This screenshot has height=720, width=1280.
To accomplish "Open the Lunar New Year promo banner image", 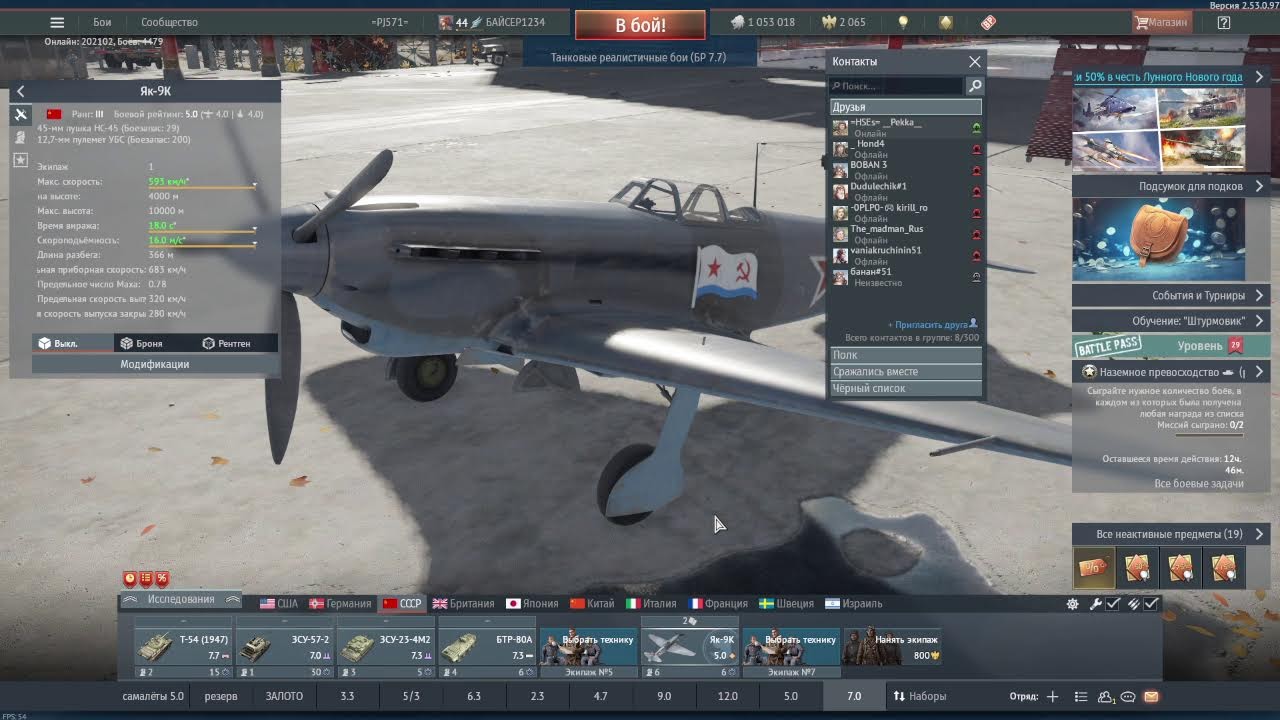I will coord(1159,130).
